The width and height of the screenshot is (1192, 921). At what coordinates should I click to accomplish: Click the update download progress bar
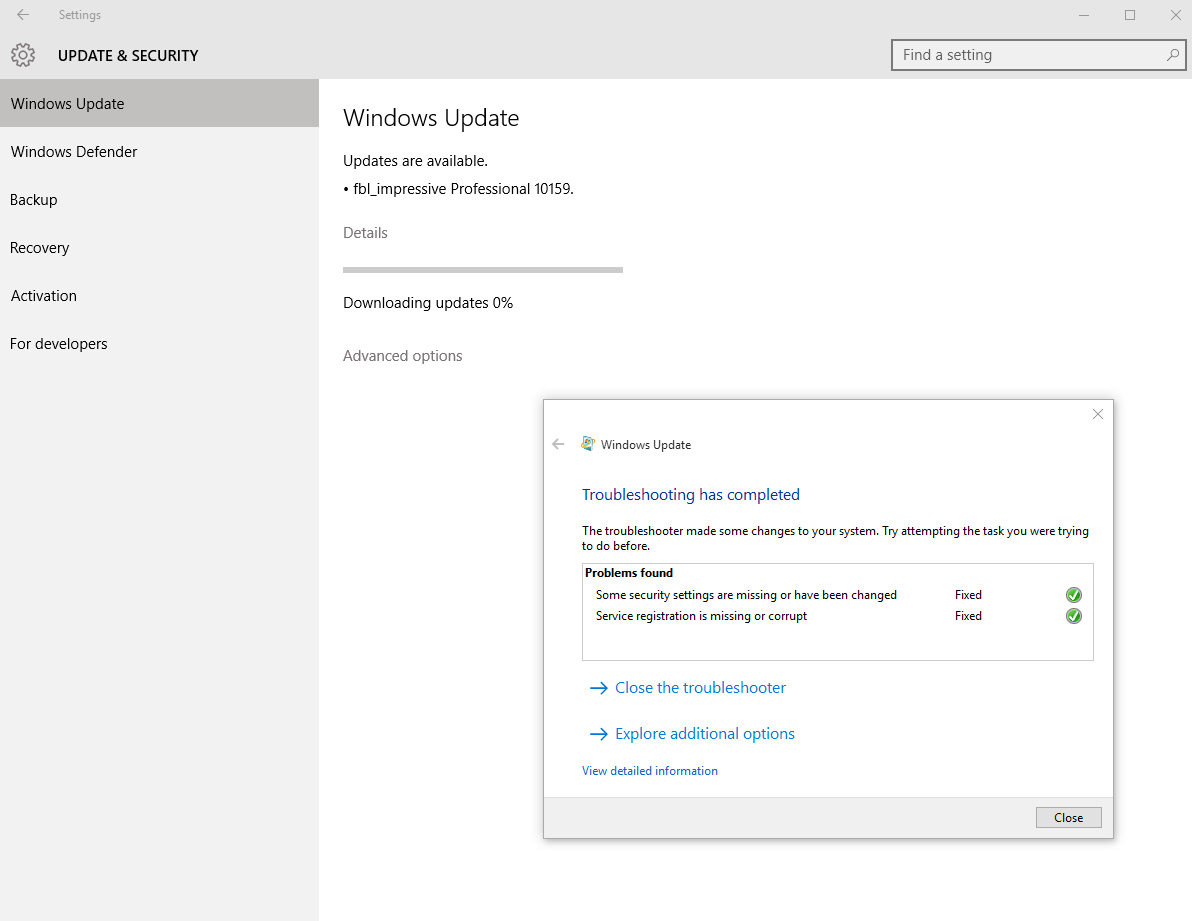[483, 270]
